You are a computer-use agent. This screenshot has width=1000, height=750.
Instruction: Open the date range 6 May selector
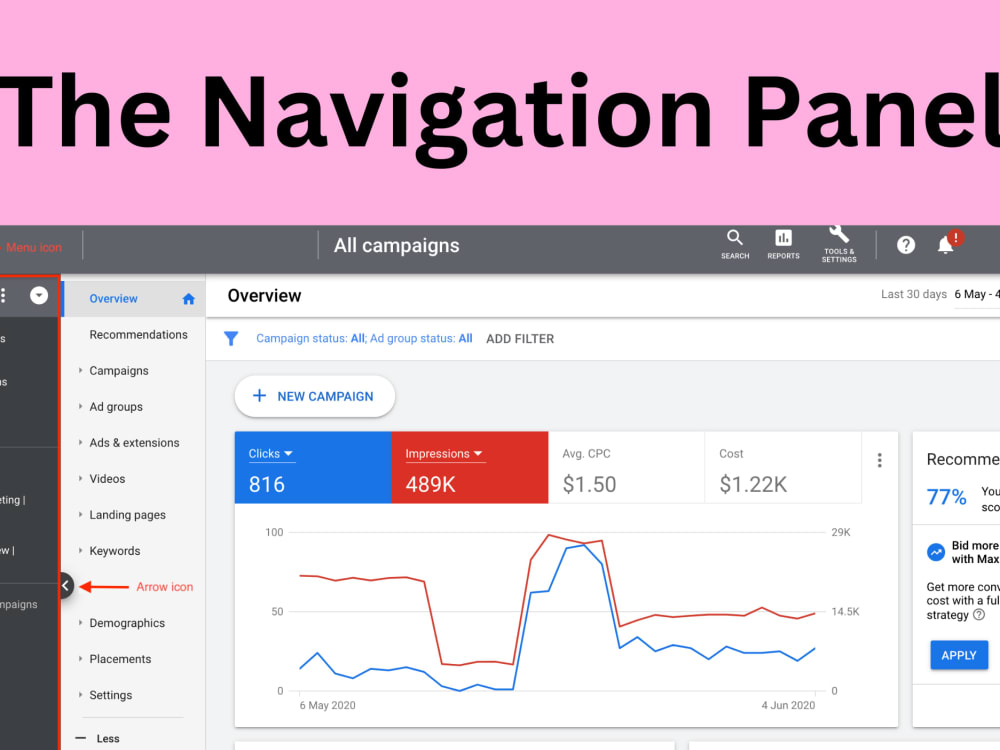976,295
